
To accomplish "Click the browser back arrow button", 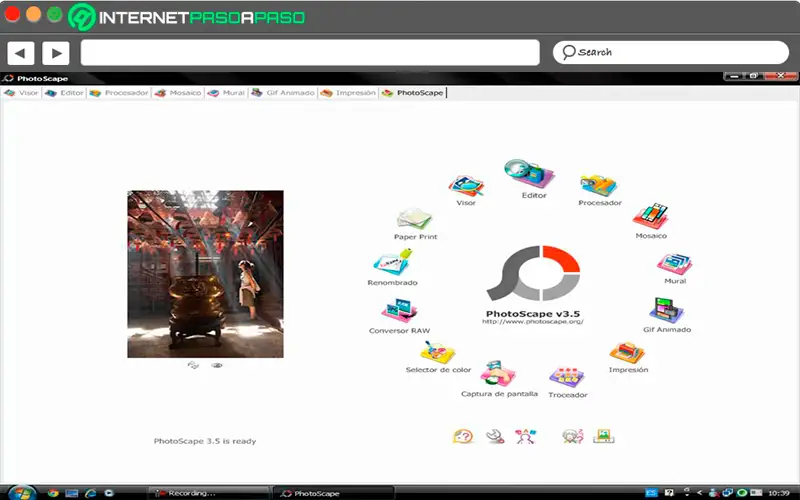I will click(x=21, y=53).
